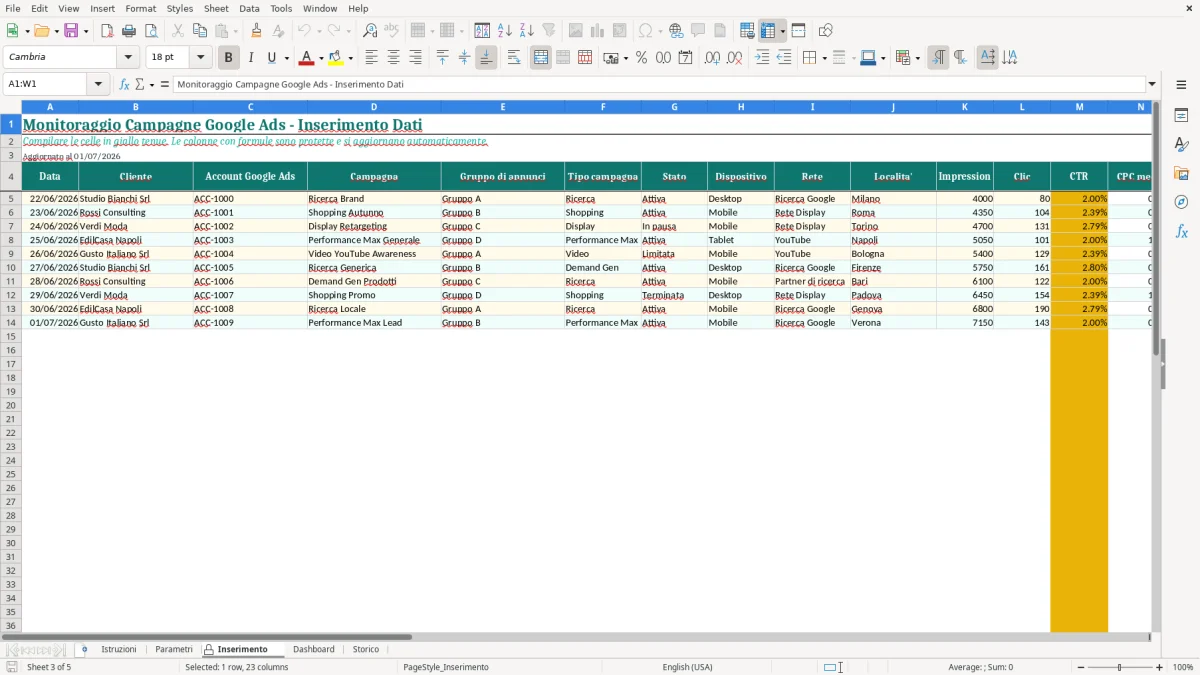The image size is (1200, 675).
Task: Open the Format menu
Action: (x=141, y=8)
